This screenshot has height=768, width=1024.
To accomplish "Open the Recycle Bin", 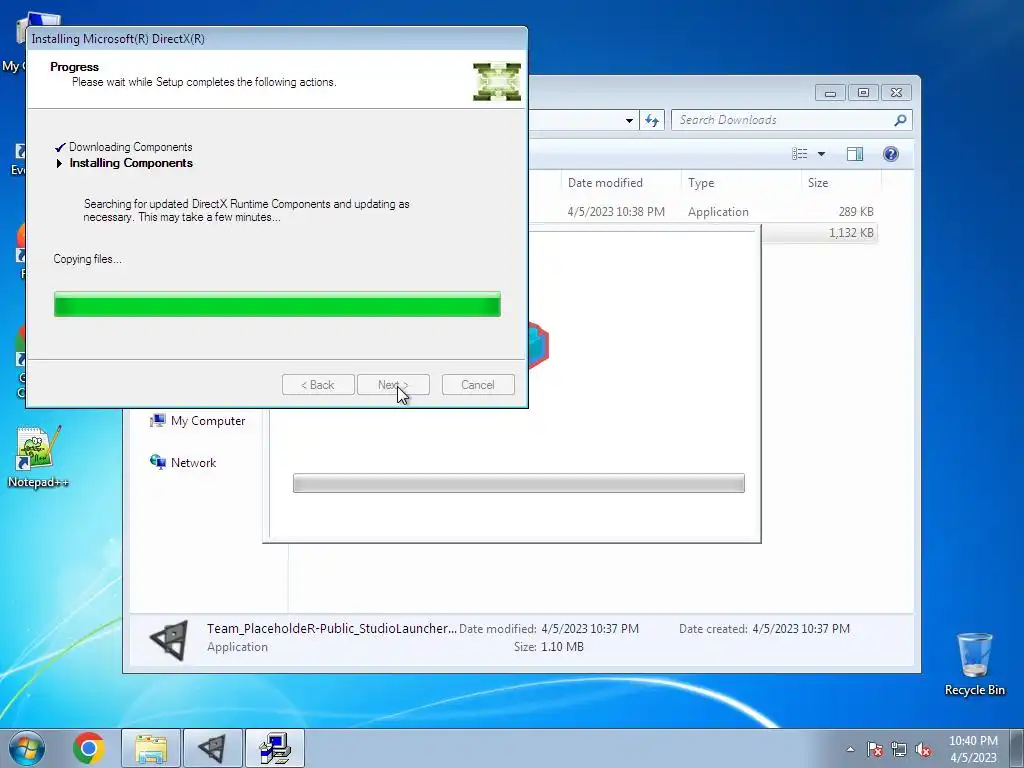I will coord(974,664).
